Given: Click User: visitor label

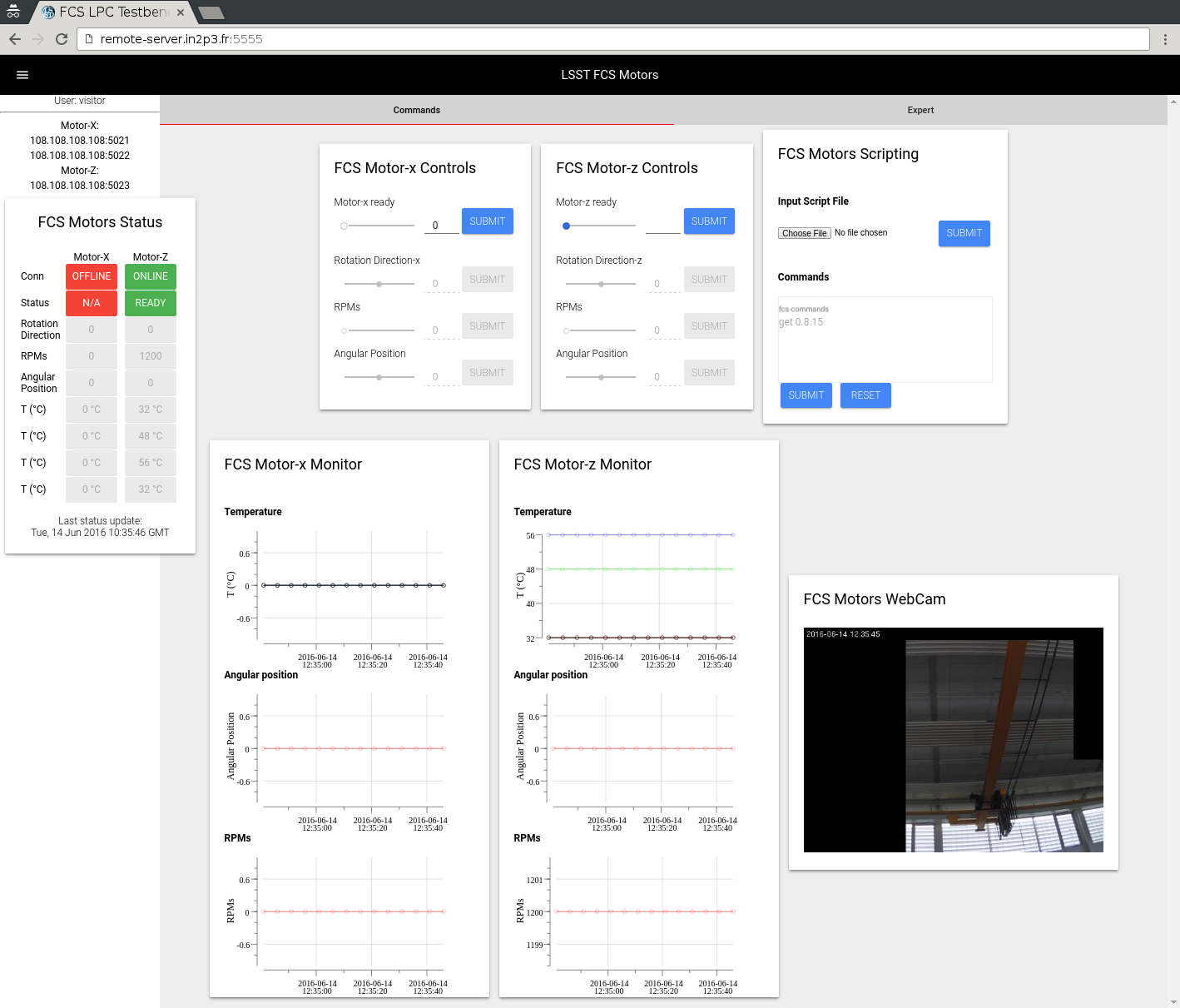Looking at the screenshot, I should click(x=80, y=101).
